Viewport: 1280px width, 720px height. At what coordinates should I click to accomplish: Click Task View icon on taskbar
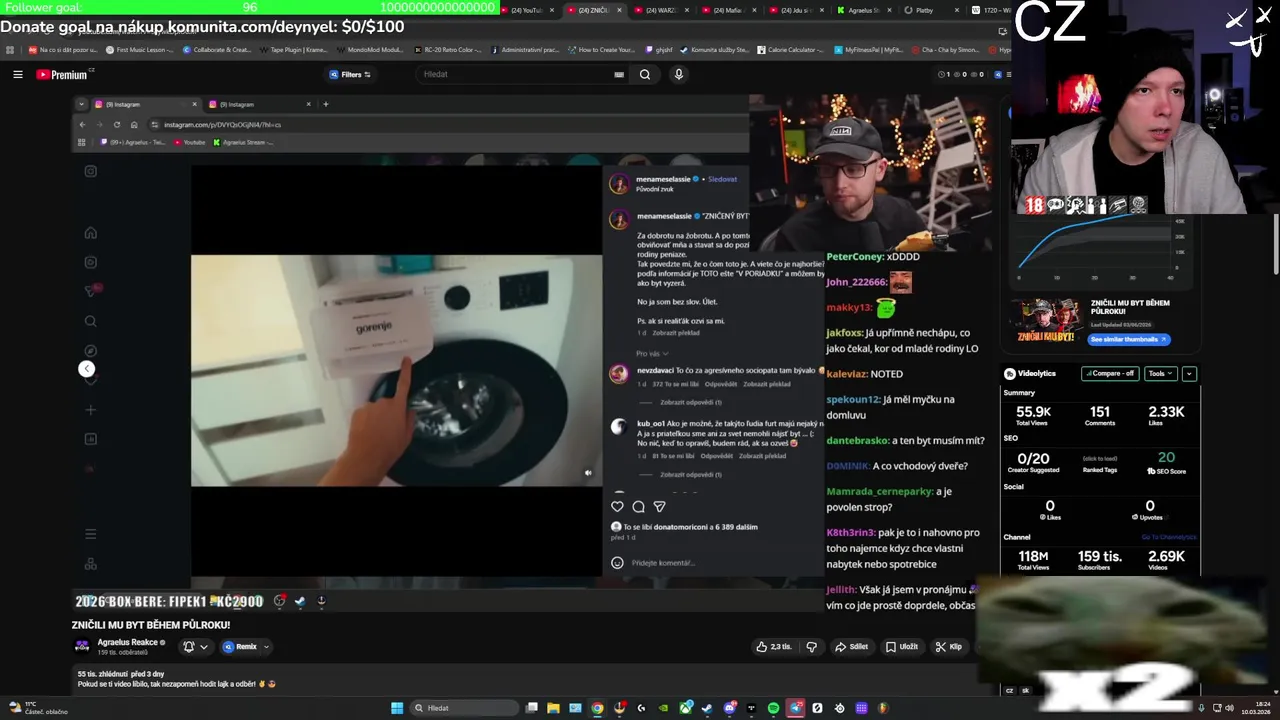click(x=531, y=708)
